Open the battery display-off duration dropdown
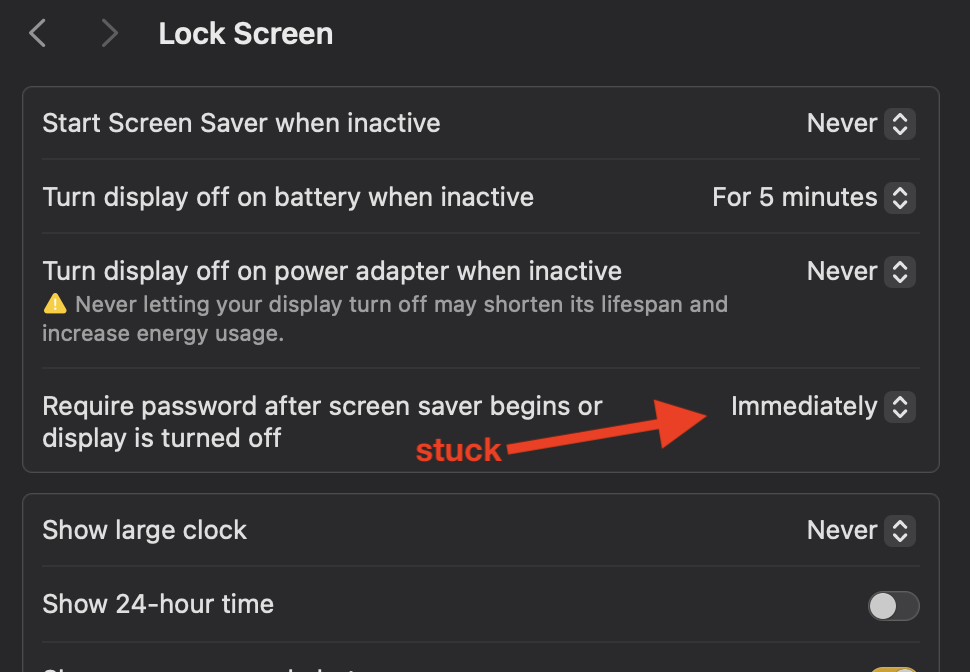 point(810,197)
